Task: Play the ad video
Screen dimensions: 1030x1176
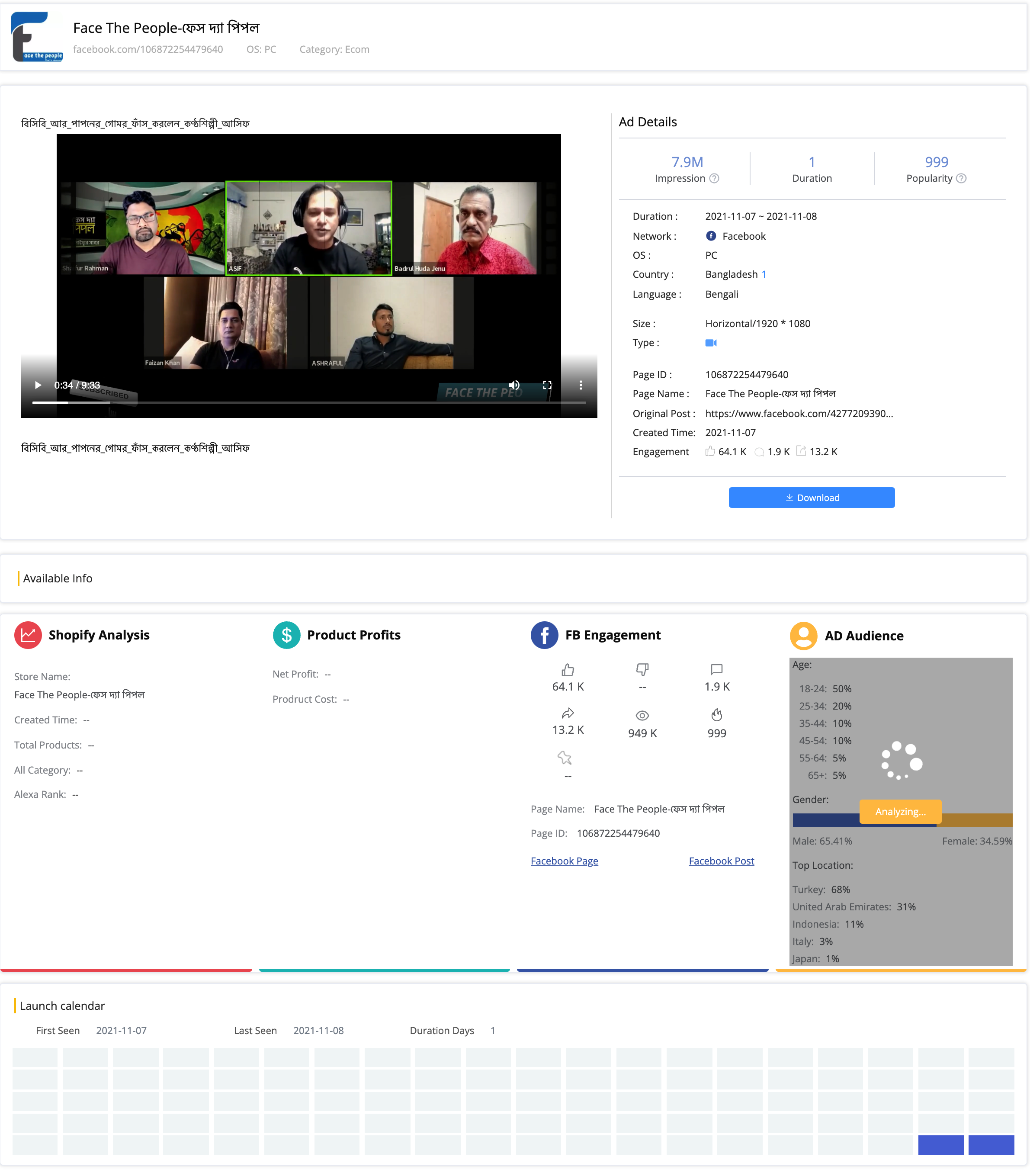Action: [38, 385]
